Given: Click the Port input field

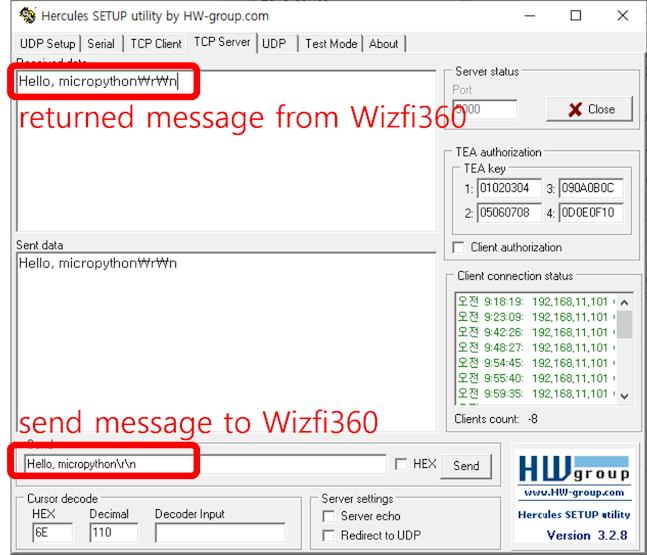Looking at the screenshot, I should coord(485,109).
